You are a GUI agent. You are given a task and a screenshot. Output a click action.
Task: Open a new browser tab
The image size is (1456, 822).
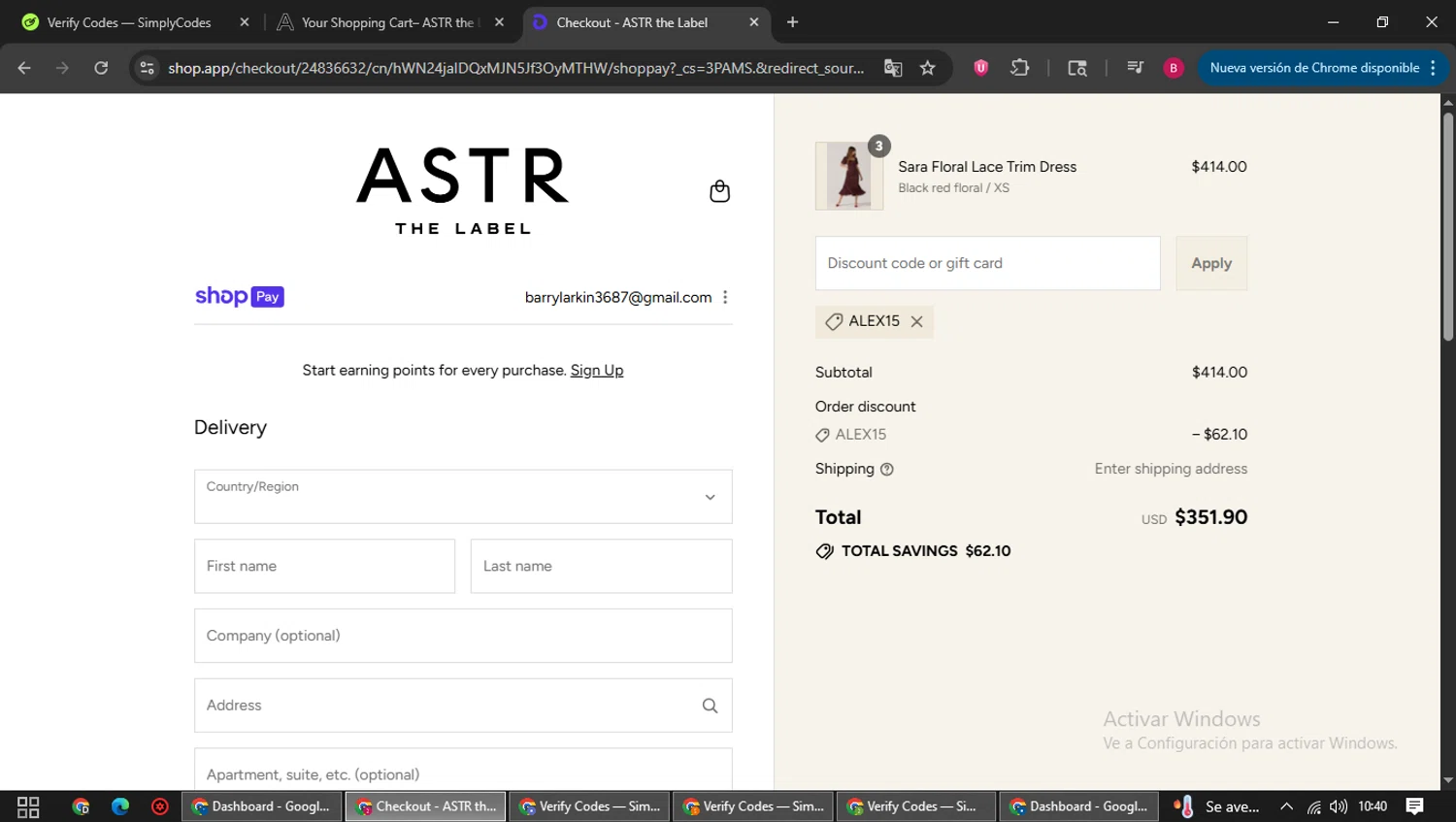(792, 22)
